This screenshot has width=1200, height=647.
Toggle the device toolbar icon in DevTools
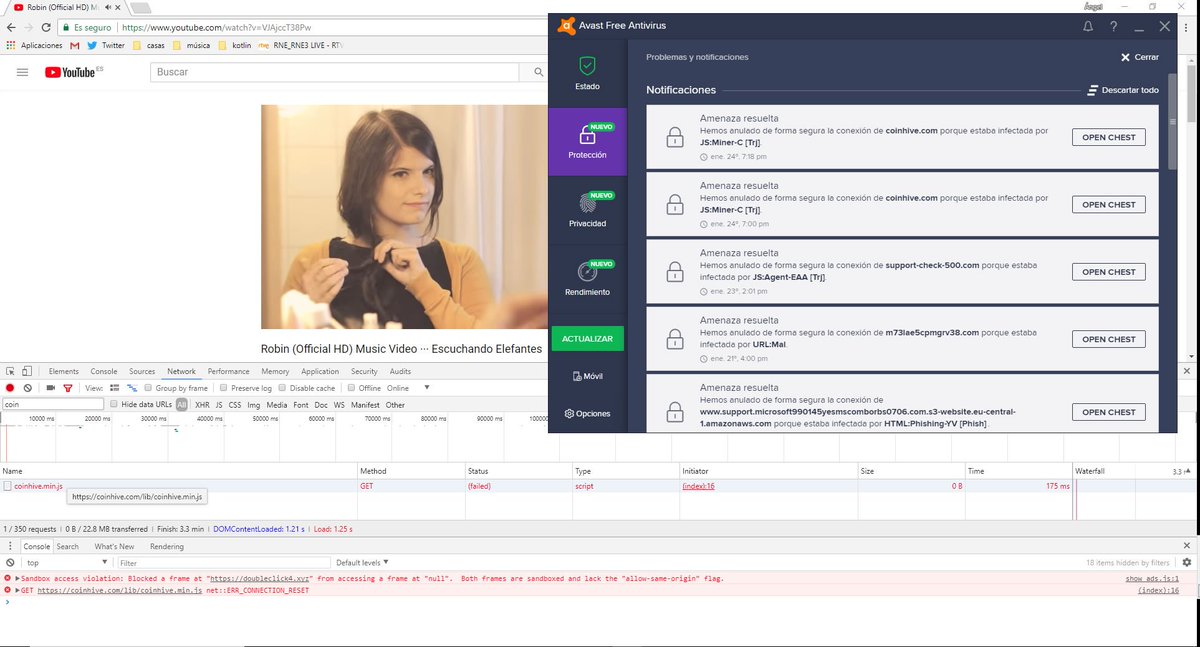[x=27, y=371]
